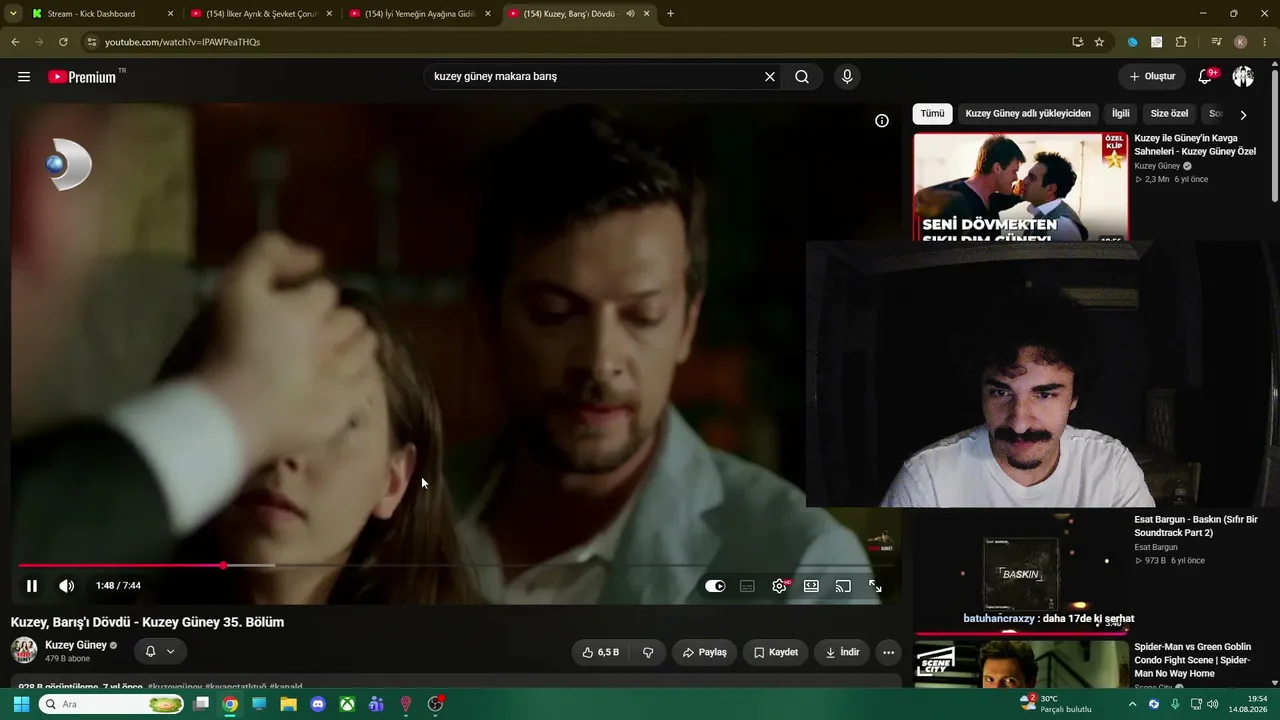Toggle subtitles in the player
The width and height of the screenshot is (1280, 720).
pyautogui.click(x=747, y=586)
